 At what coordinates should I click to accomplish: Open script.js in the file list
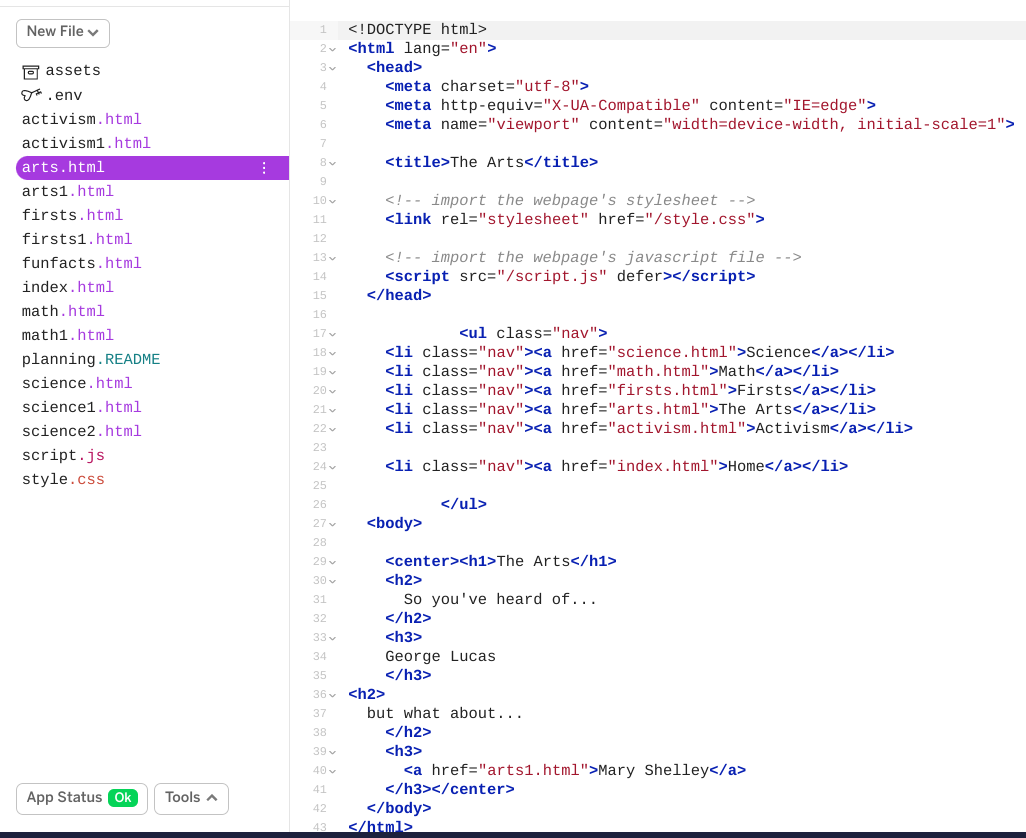click(x=63, y=455)
